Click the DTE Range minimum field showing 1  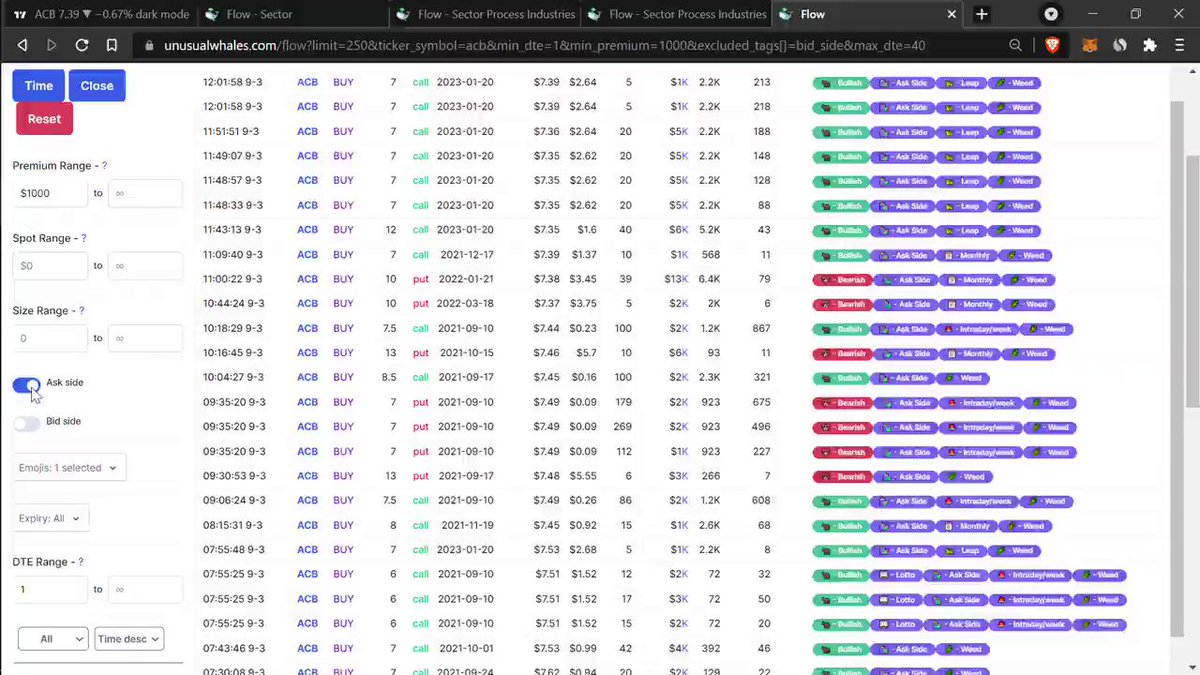(x=50, y=589)
